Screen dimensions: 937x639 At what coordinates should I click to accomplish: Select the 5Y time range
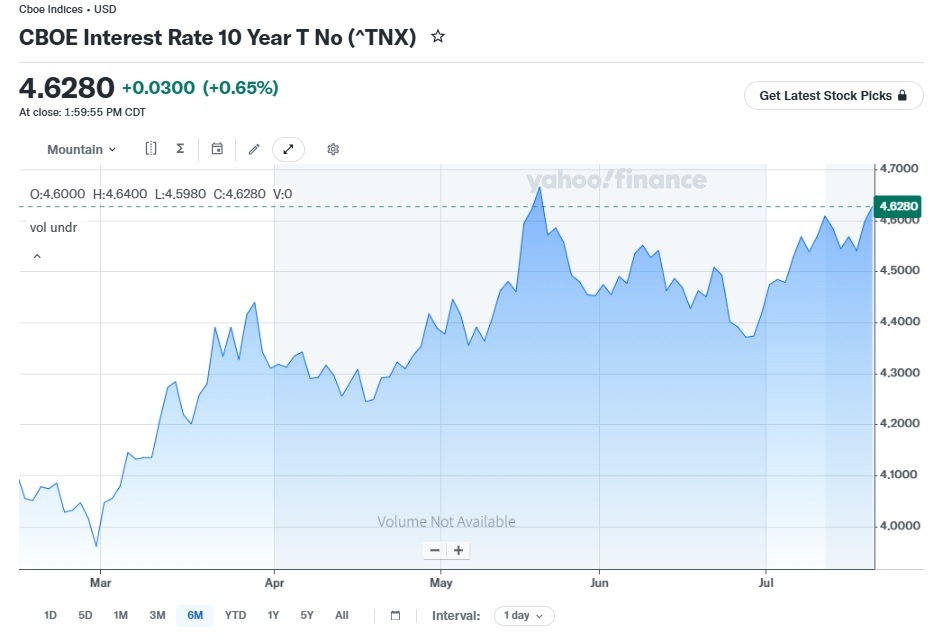[x=307, y=615]
